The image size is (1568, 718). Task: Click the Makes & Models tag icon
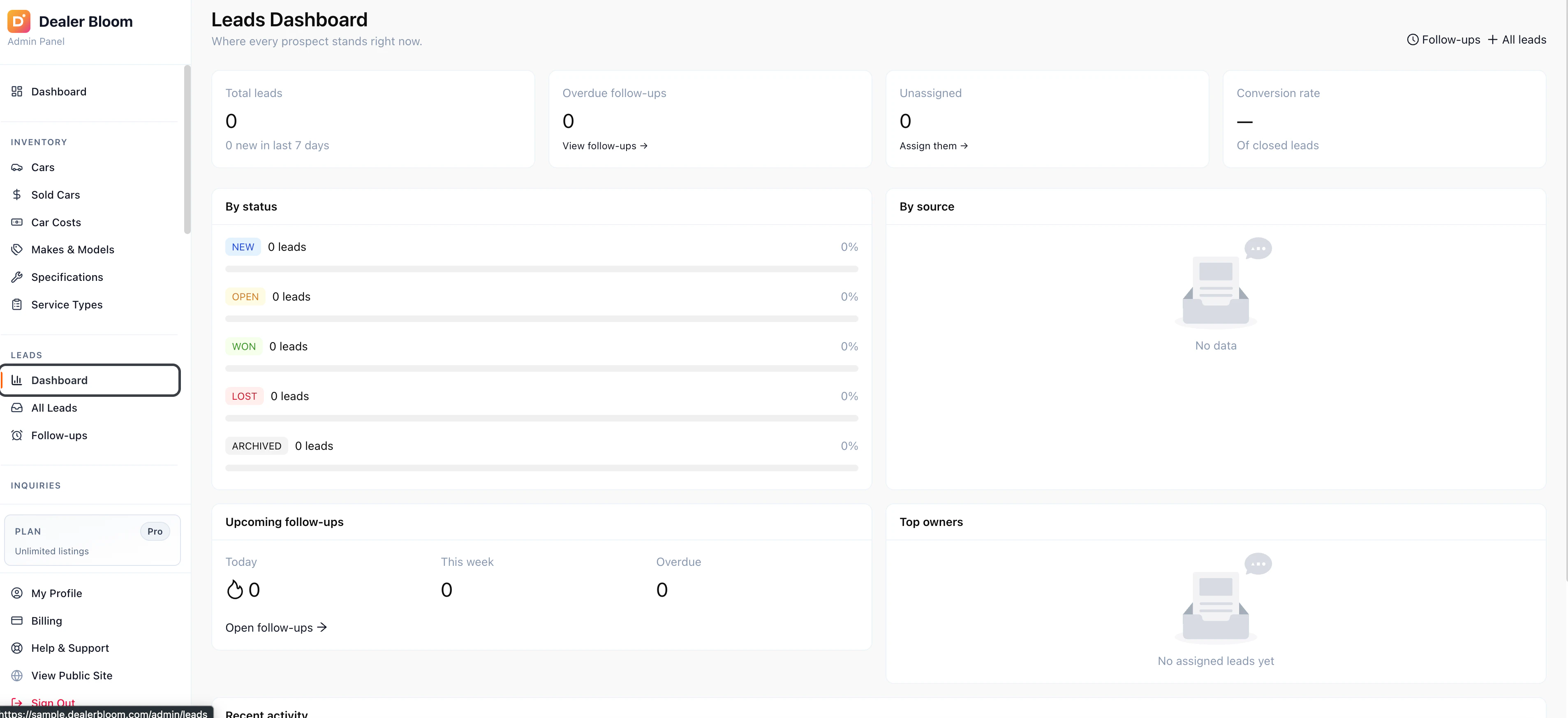[16, 250]
